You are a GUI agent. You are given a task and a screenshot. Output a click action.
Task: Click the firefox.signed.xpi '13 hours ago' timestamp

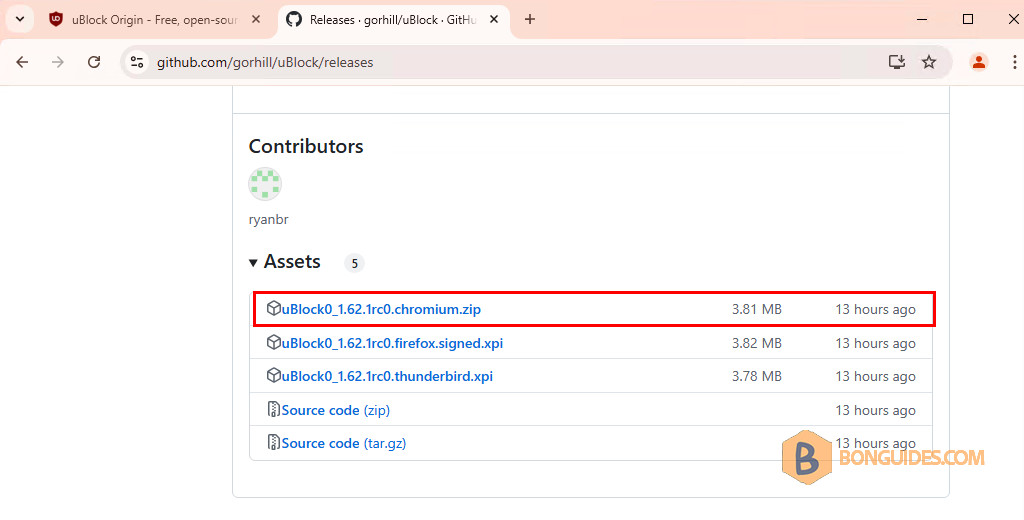[875, 344]
